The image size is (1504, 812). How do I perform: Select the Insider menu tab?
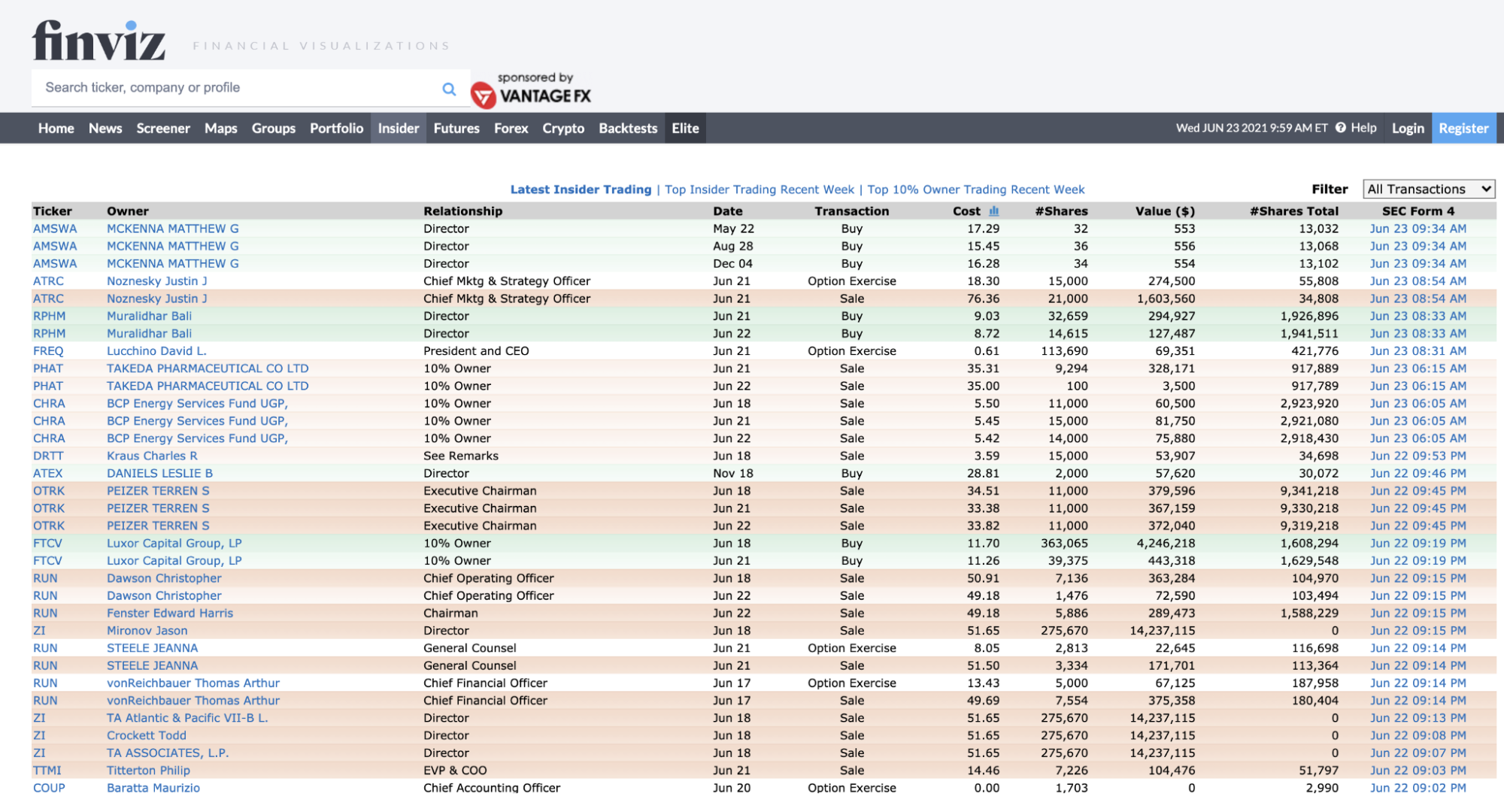(397, 128)
